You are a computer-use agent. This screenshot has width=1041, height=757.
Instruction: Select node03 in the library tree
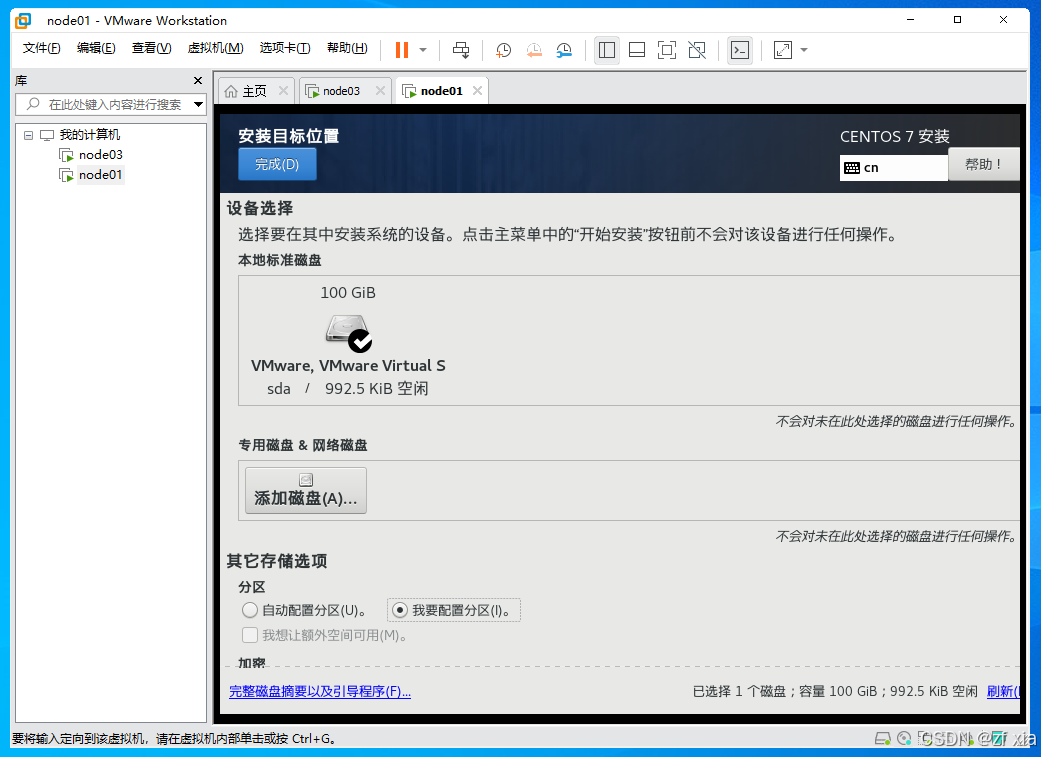100,155
